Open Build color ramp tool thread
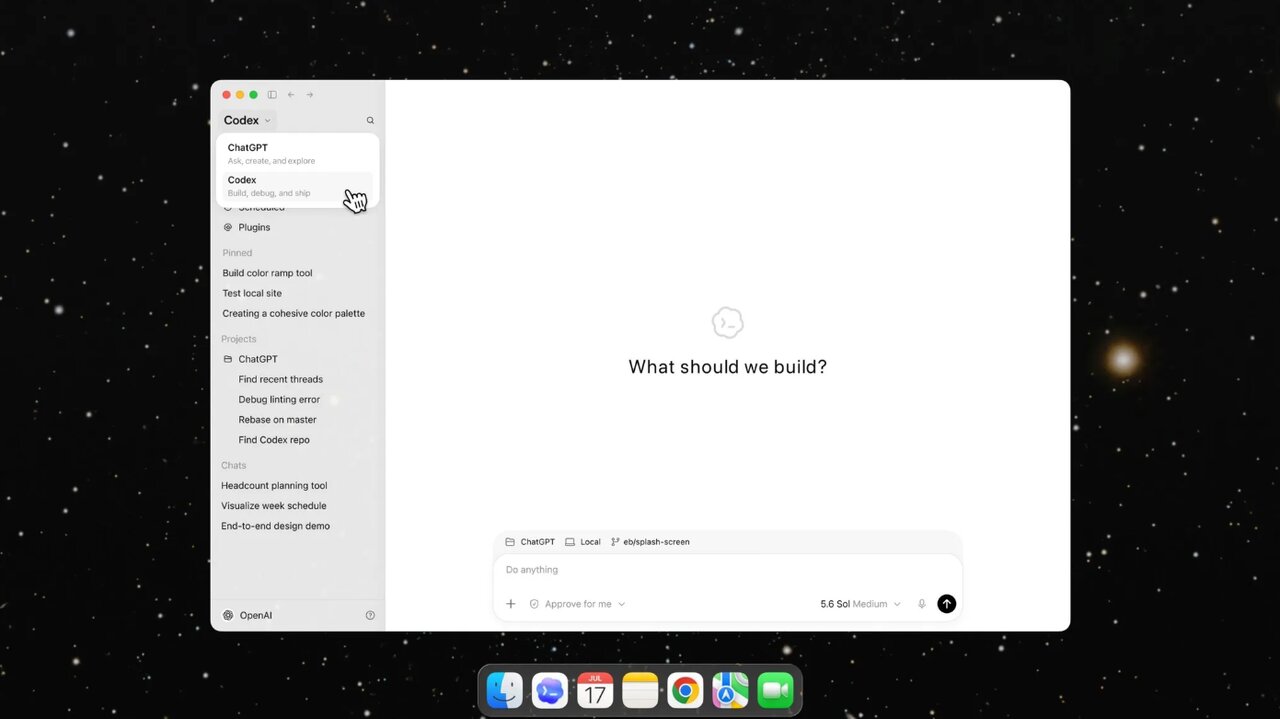The width and height of the screenshot is (1280, 719). pyautogui.click(x=267, y=273)
